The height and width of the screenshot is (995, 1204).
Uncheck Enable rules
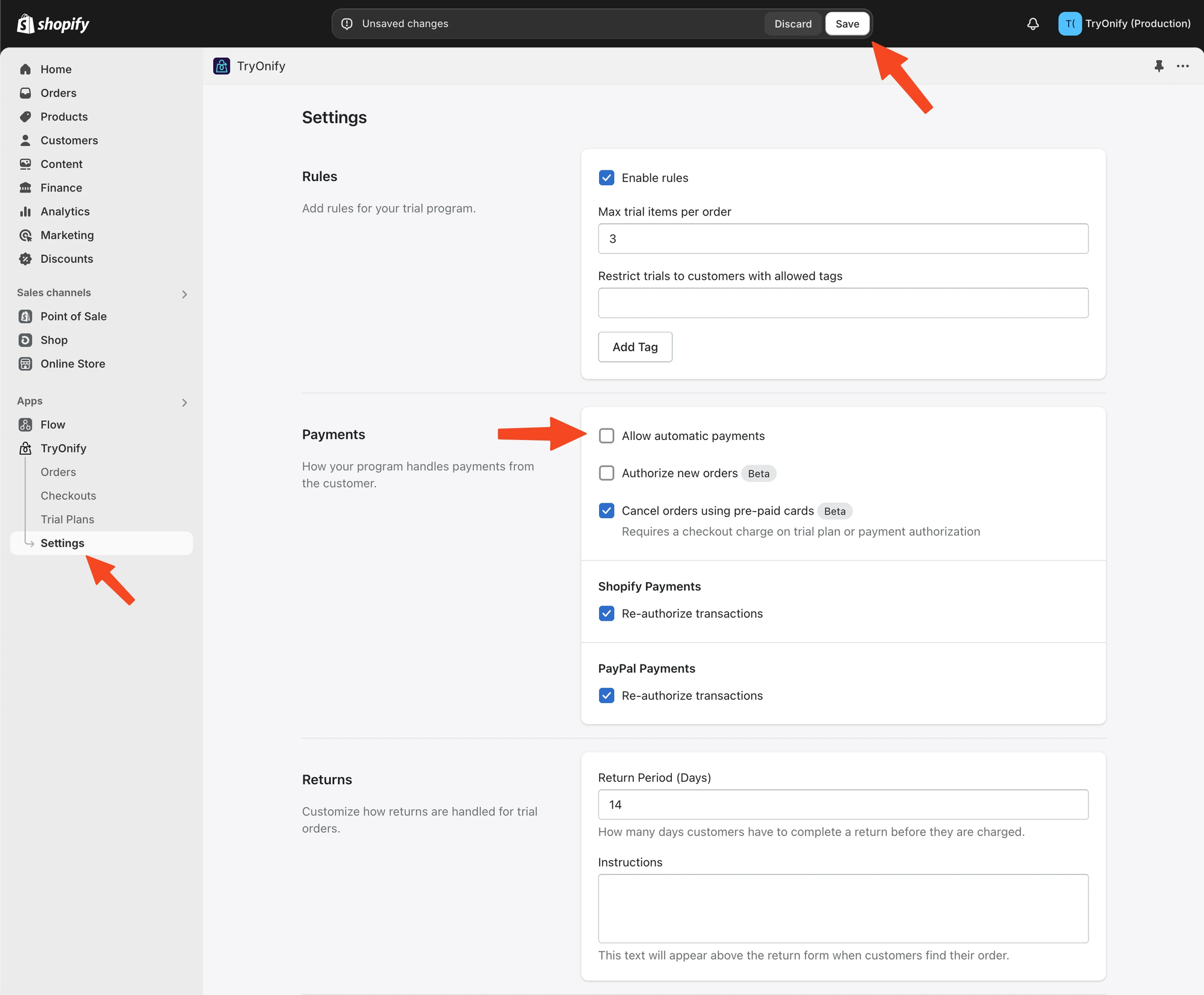(x=606, y=178)
